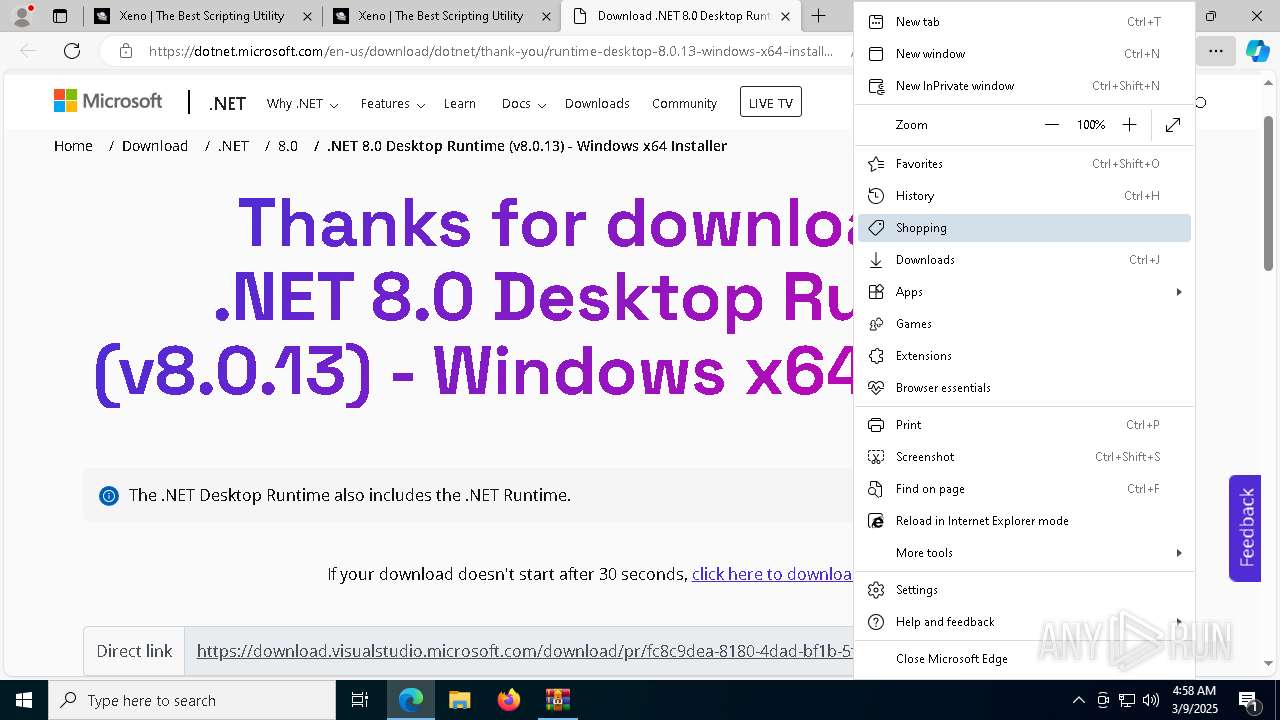
Task: Click the Extensions puzzle icon
Action: click(x=876, y=356)
